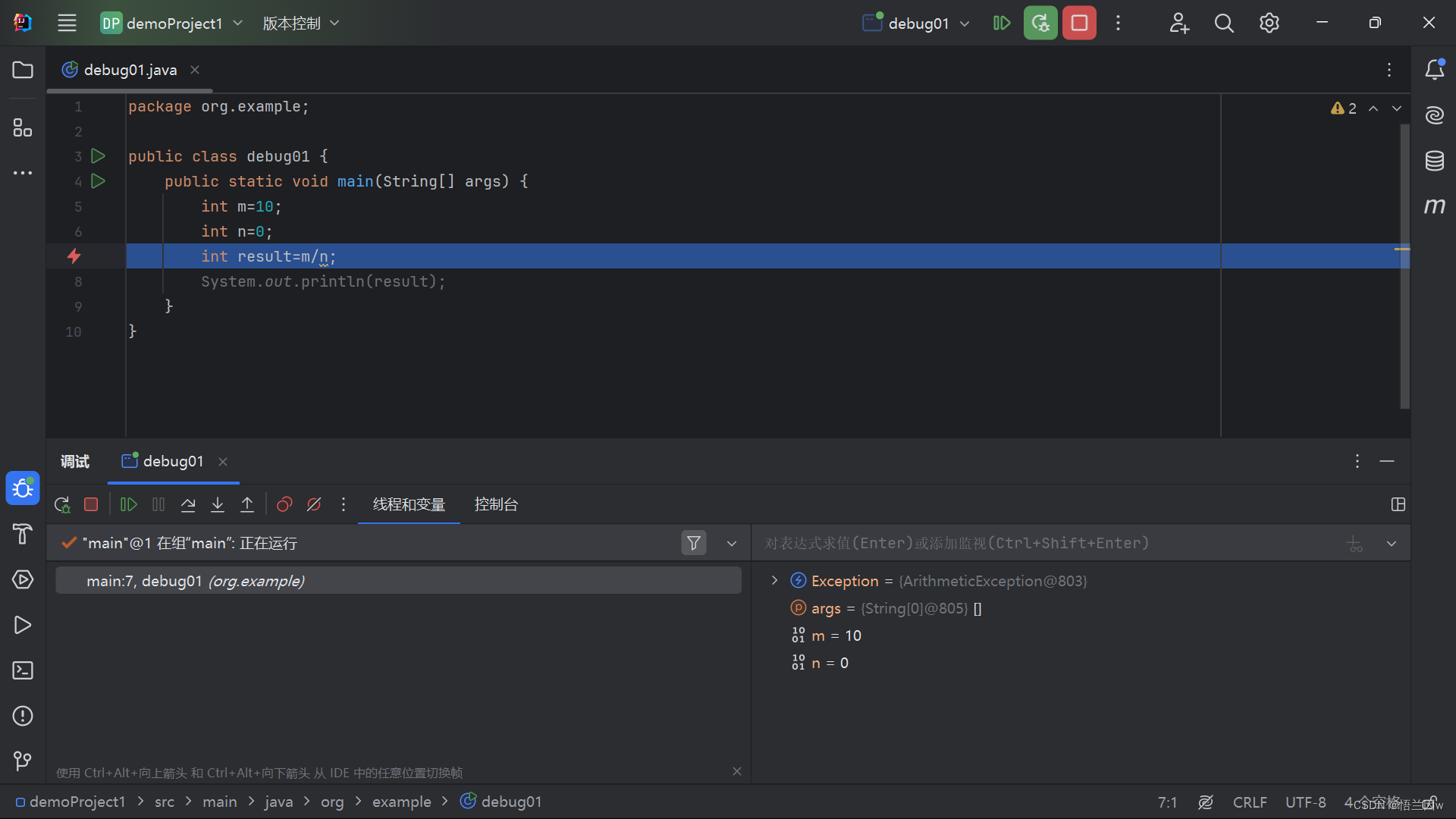Open editor tab options three-dot menu
This screenshot has width=1456, height=819.
tap(1389, 70)
